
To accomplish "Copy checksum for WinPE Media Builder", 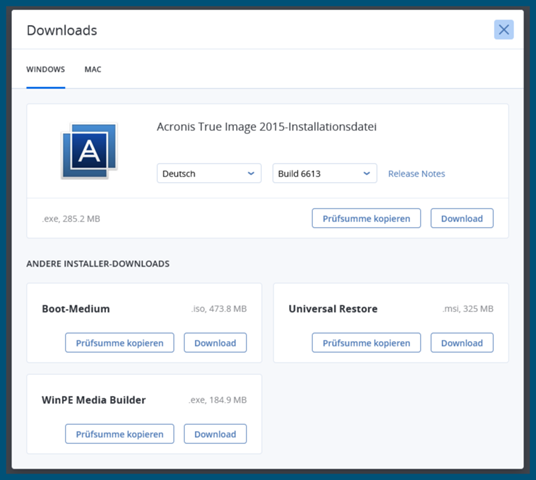I will click(x=120, y=434).
